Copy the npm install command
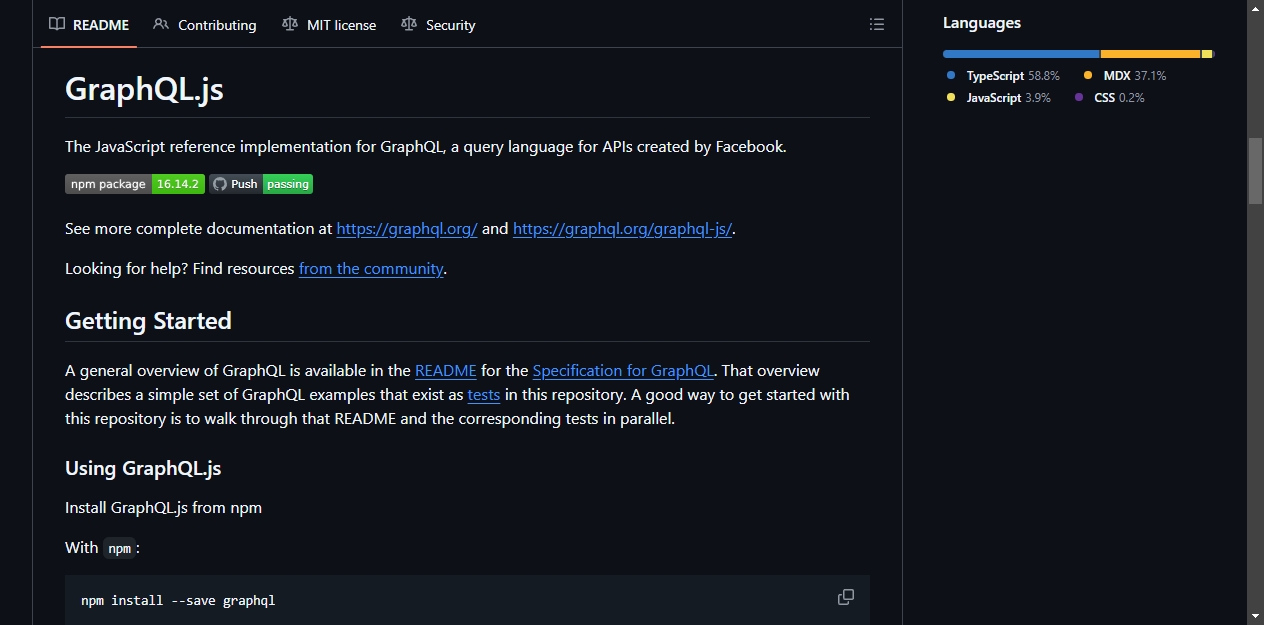Image resolution: width=1264 pixels, height=625 pixels. [x=846, y=597]
